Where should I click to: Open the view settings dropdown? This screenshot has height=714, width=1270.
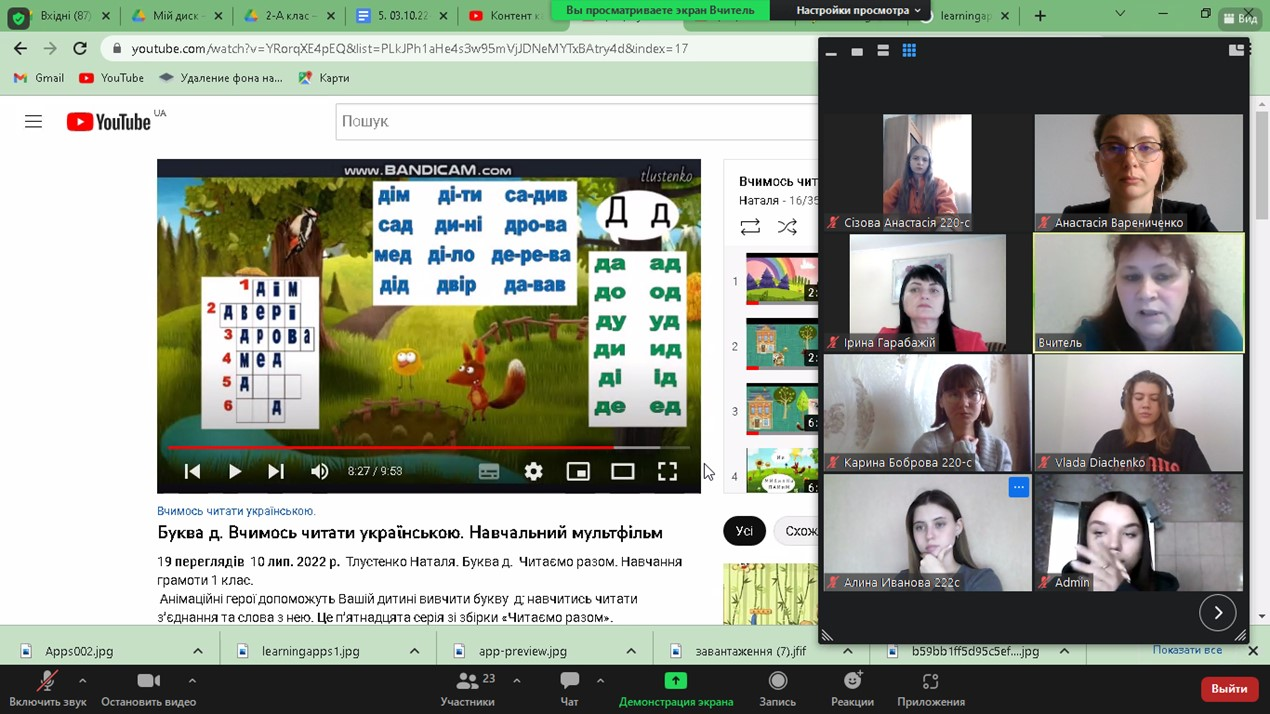(x=858, y=10)
